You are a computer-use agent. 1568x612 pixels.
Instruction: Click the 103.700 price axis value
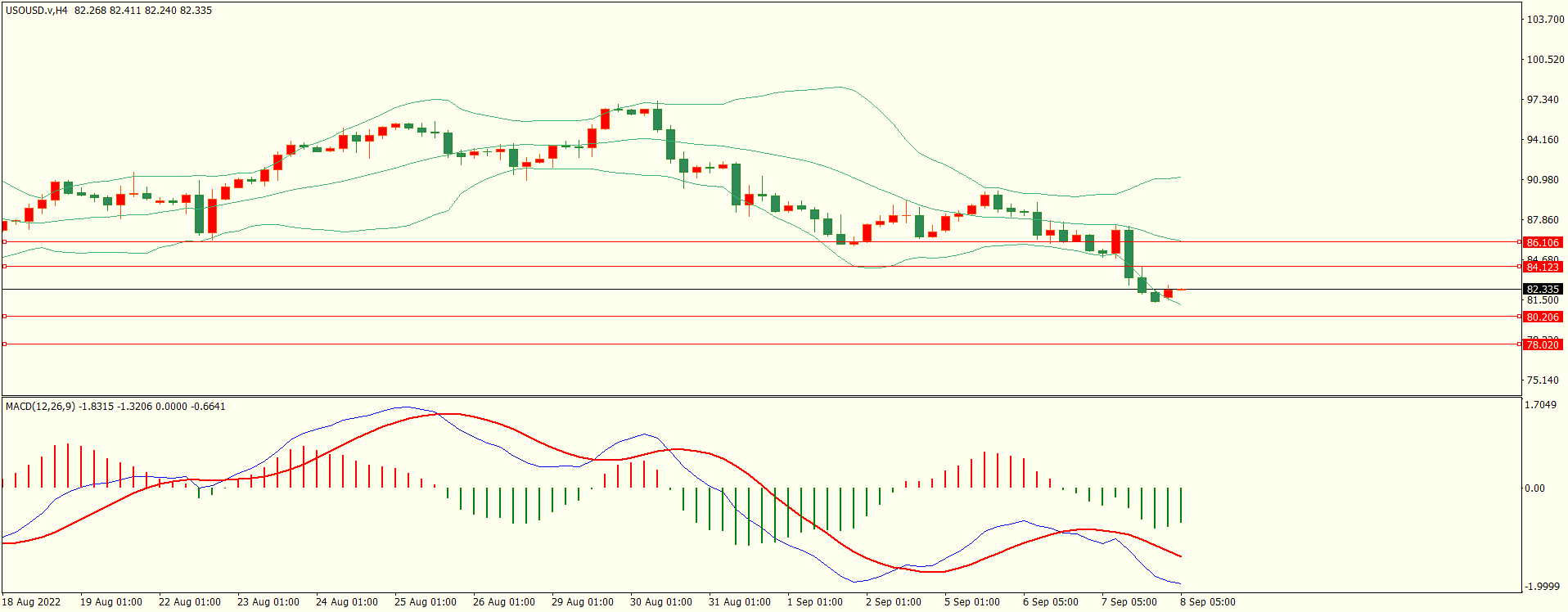pyautogui.click(x=1545, y=19)
